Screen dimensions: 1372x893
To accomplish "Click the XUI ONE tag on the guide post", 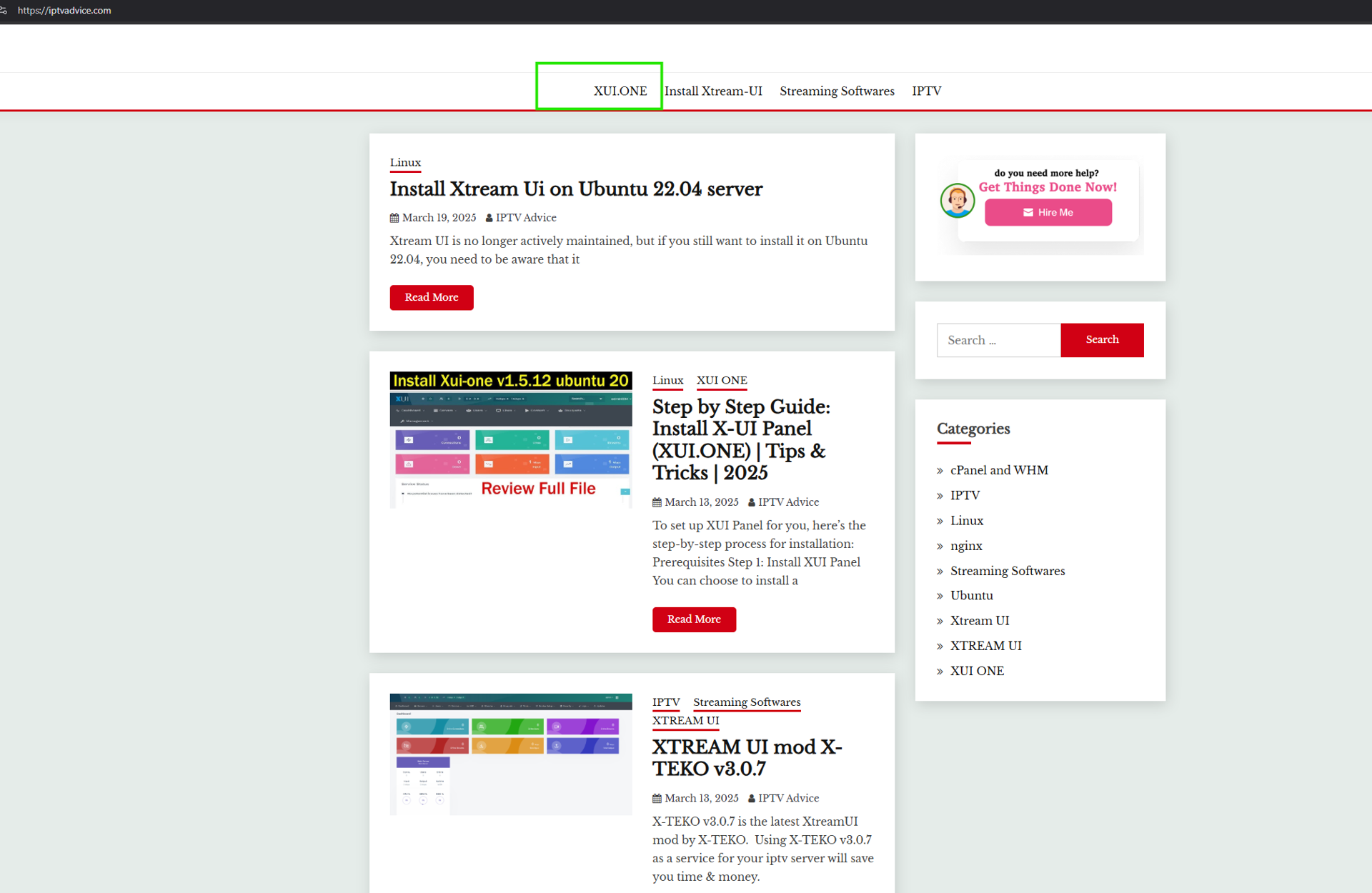I will (722, 381).
